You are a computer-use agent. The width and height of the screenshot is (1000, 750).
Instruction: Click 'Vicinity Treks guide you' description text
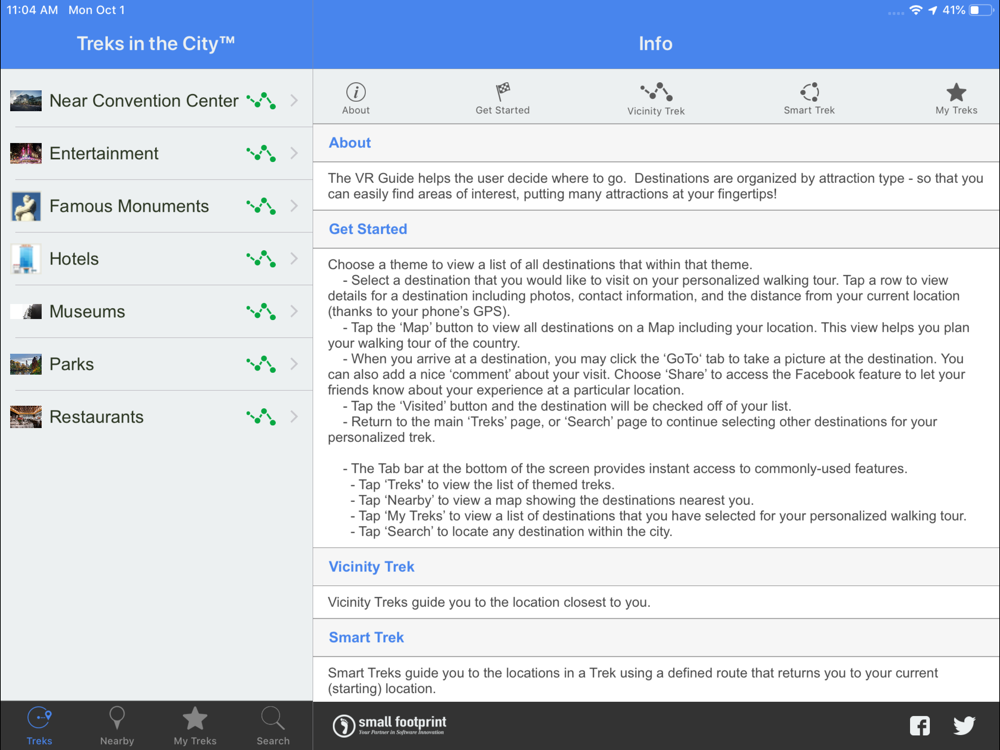point(489,602)
